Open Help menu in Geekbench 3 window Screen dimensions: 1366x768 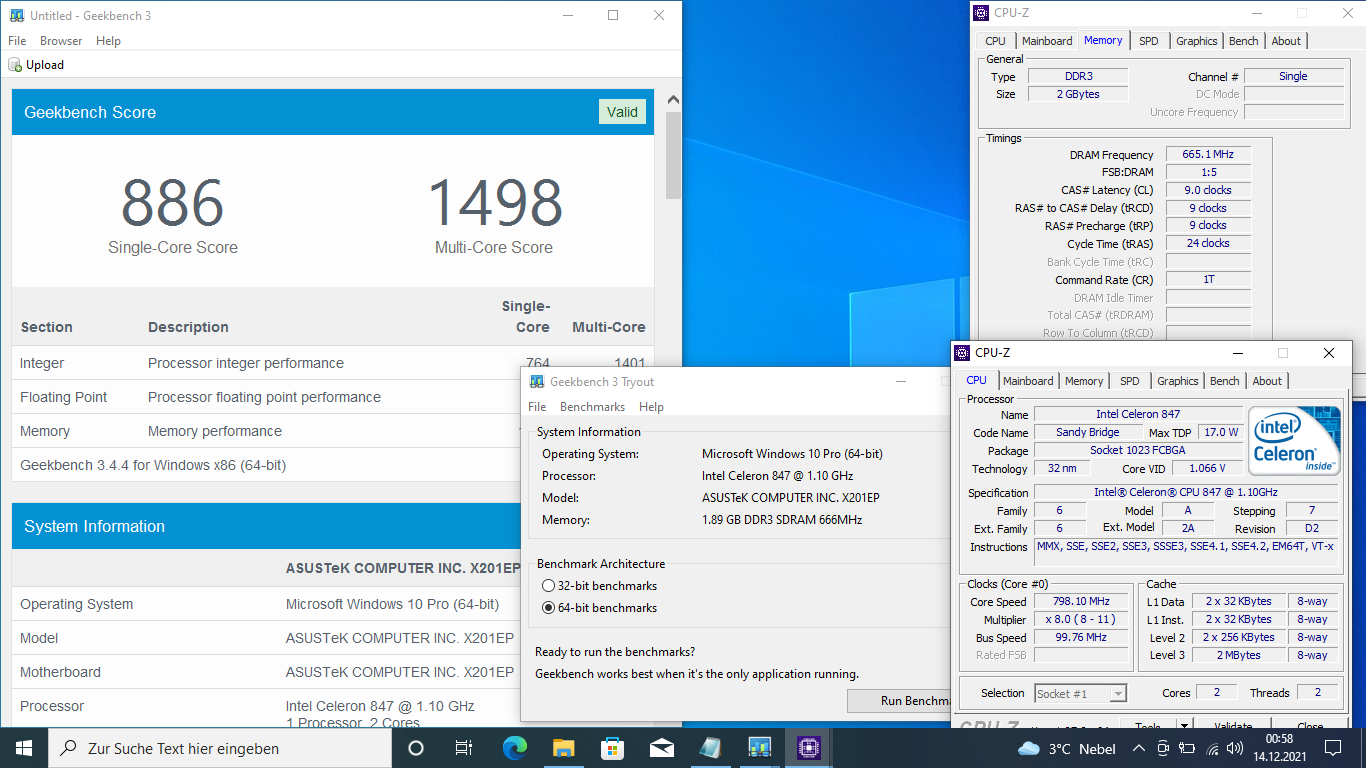click(x=108, y=41)
